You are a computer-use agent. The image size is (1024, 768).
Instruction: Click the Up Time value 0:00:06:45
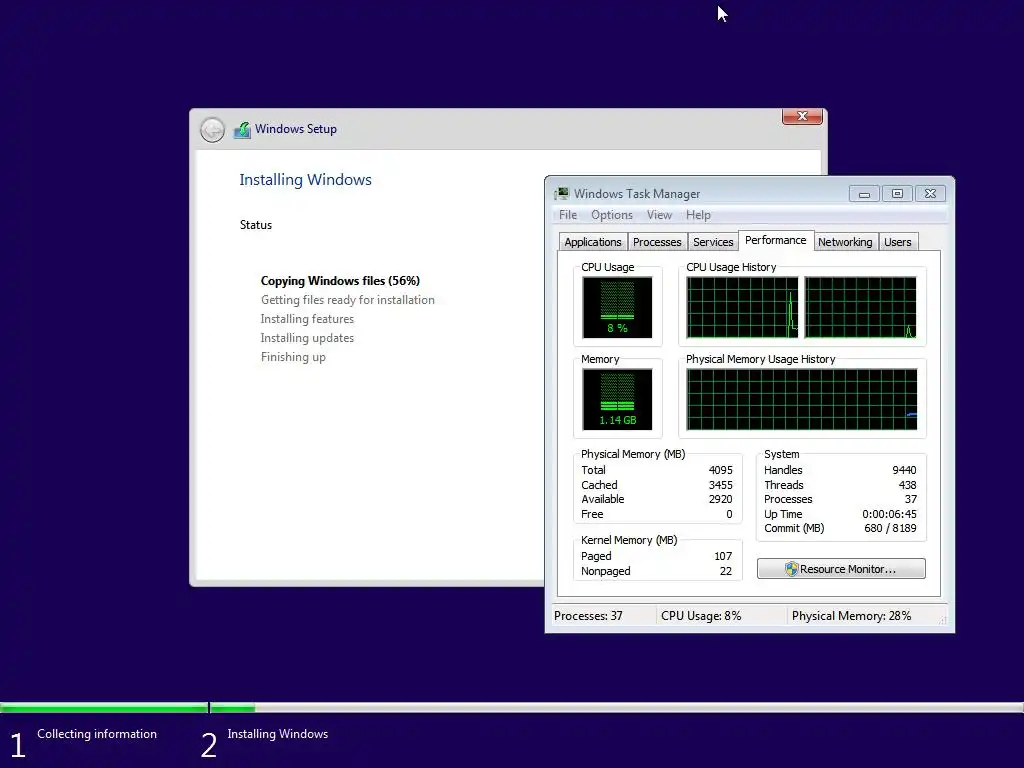pyautogui.click(x=889, y=514)
